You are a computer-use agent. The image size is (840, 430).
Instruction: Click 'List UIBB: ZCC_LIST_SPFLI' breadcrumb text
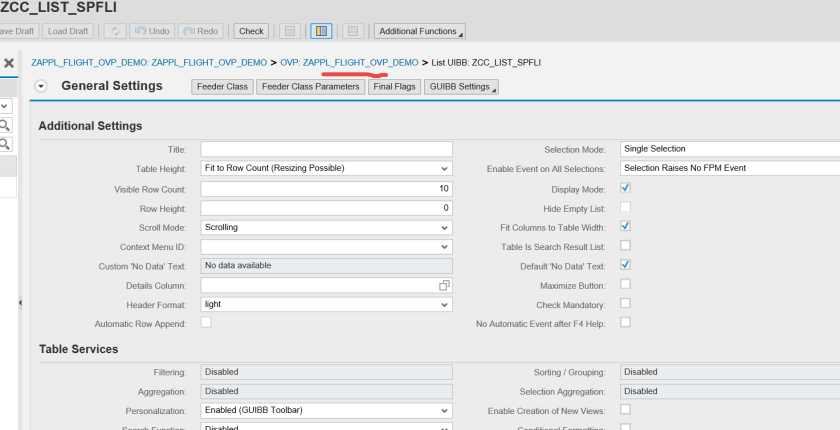pyautogui.click(x=486, y=63)
